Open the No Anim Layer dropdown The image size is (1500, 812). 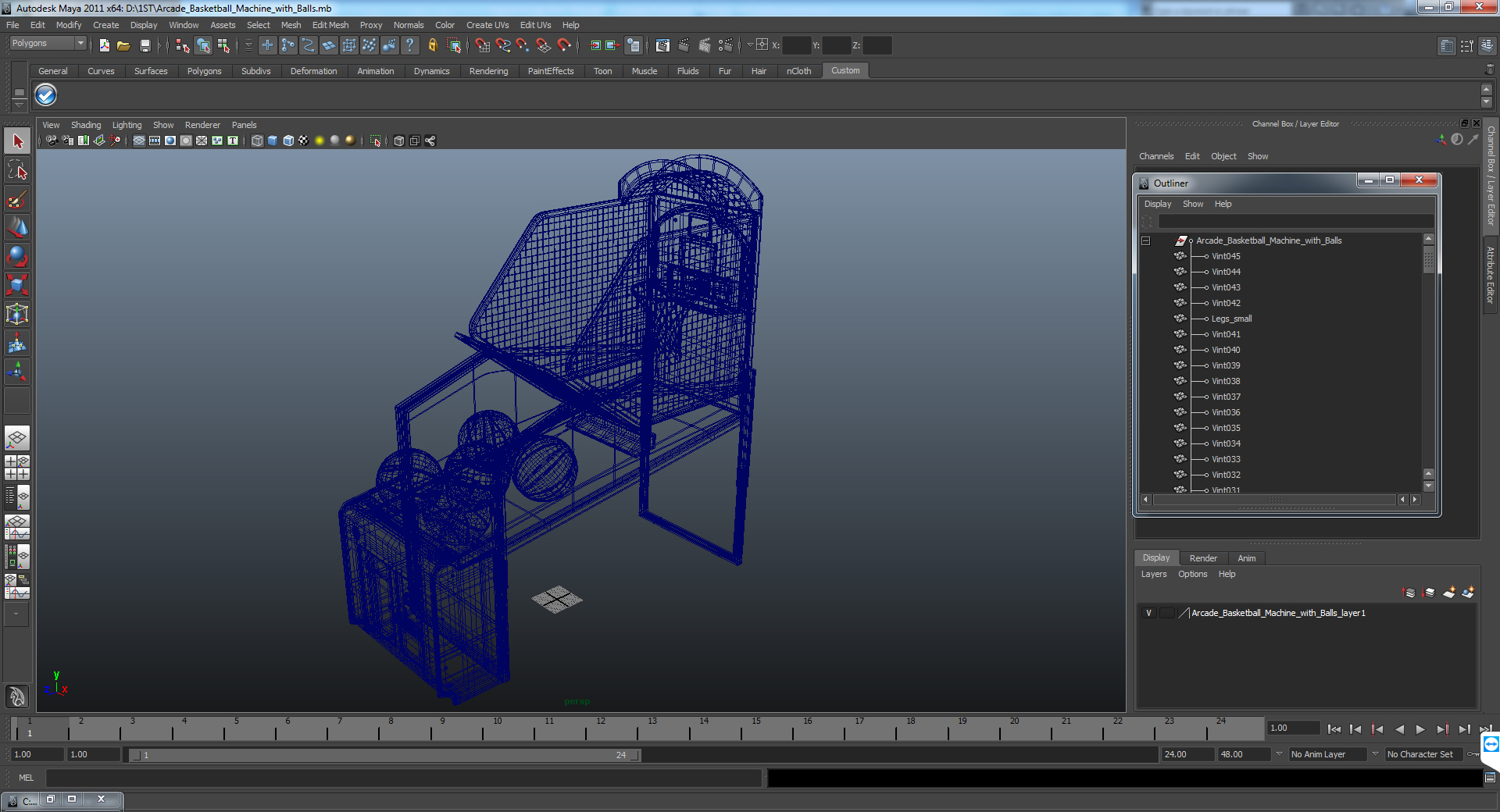(x=1279, y=754)
